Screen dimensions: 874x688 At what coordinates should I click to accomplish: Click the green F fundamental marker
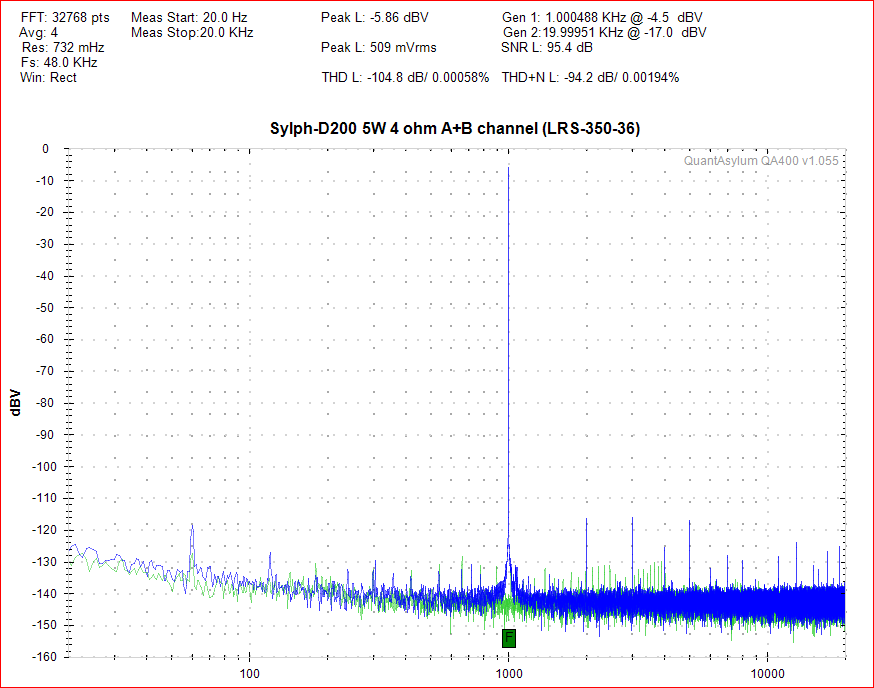coord(508,638)
